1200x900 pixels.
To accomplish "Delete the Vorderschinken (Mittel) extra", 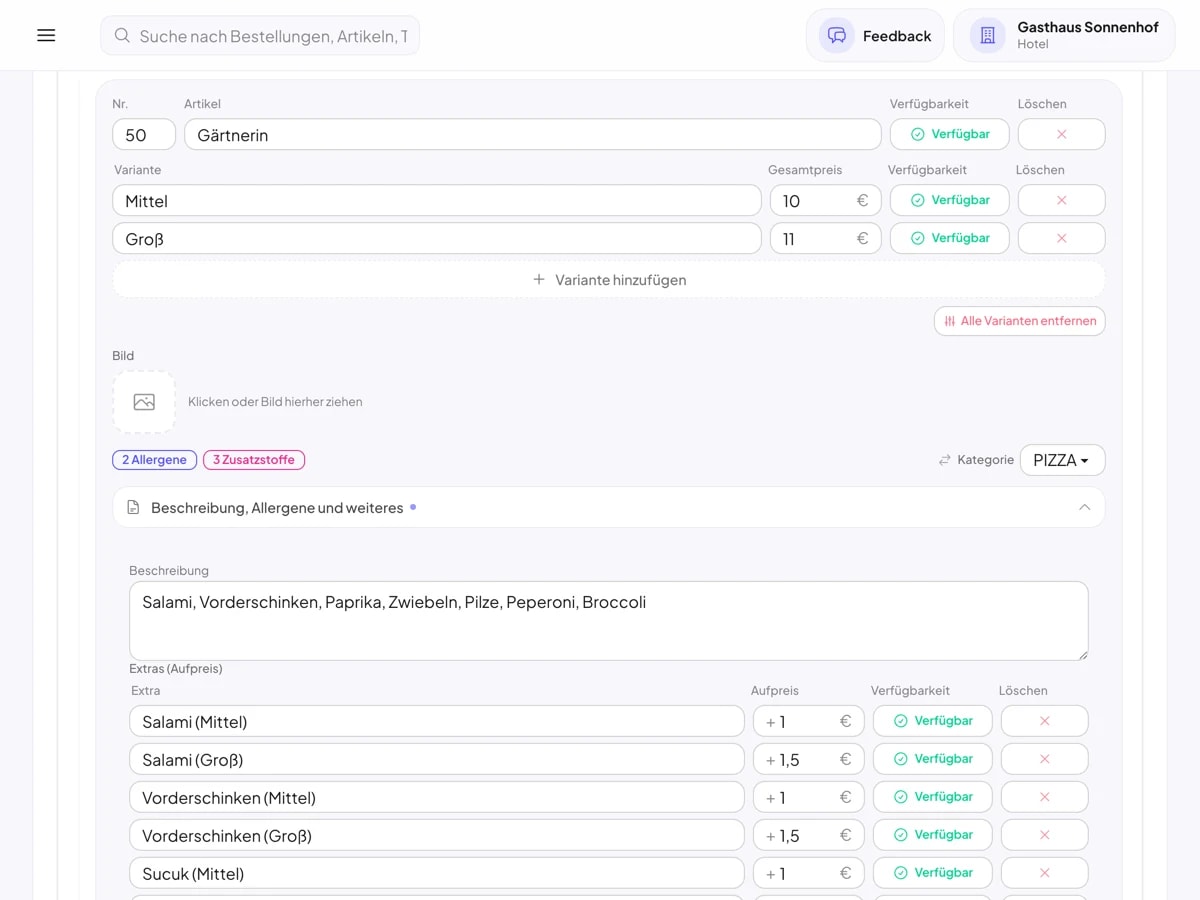I will point(1044,797).
